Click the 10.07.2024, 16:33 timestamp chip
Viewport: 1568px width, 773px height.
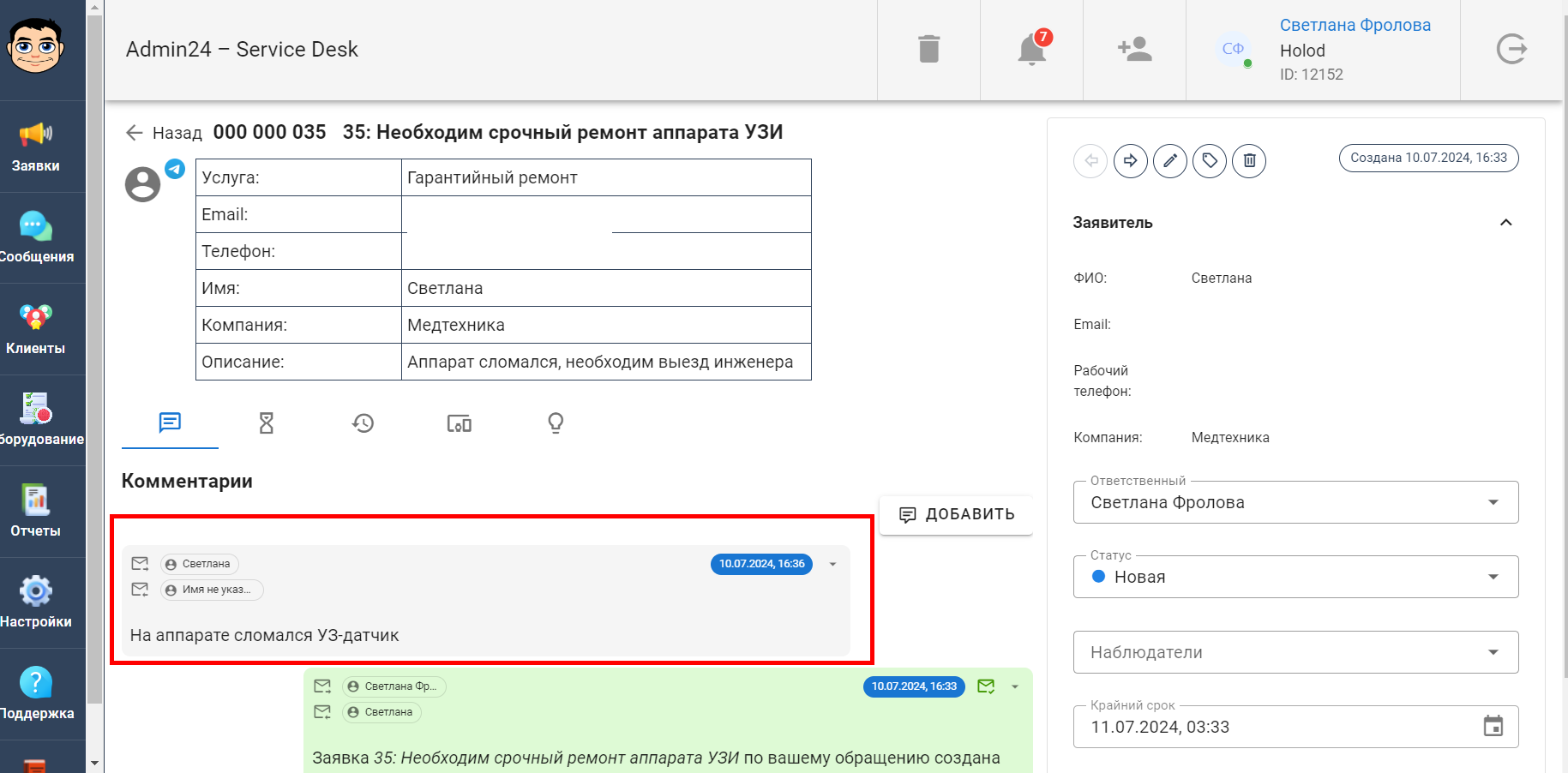coord(914,686)
